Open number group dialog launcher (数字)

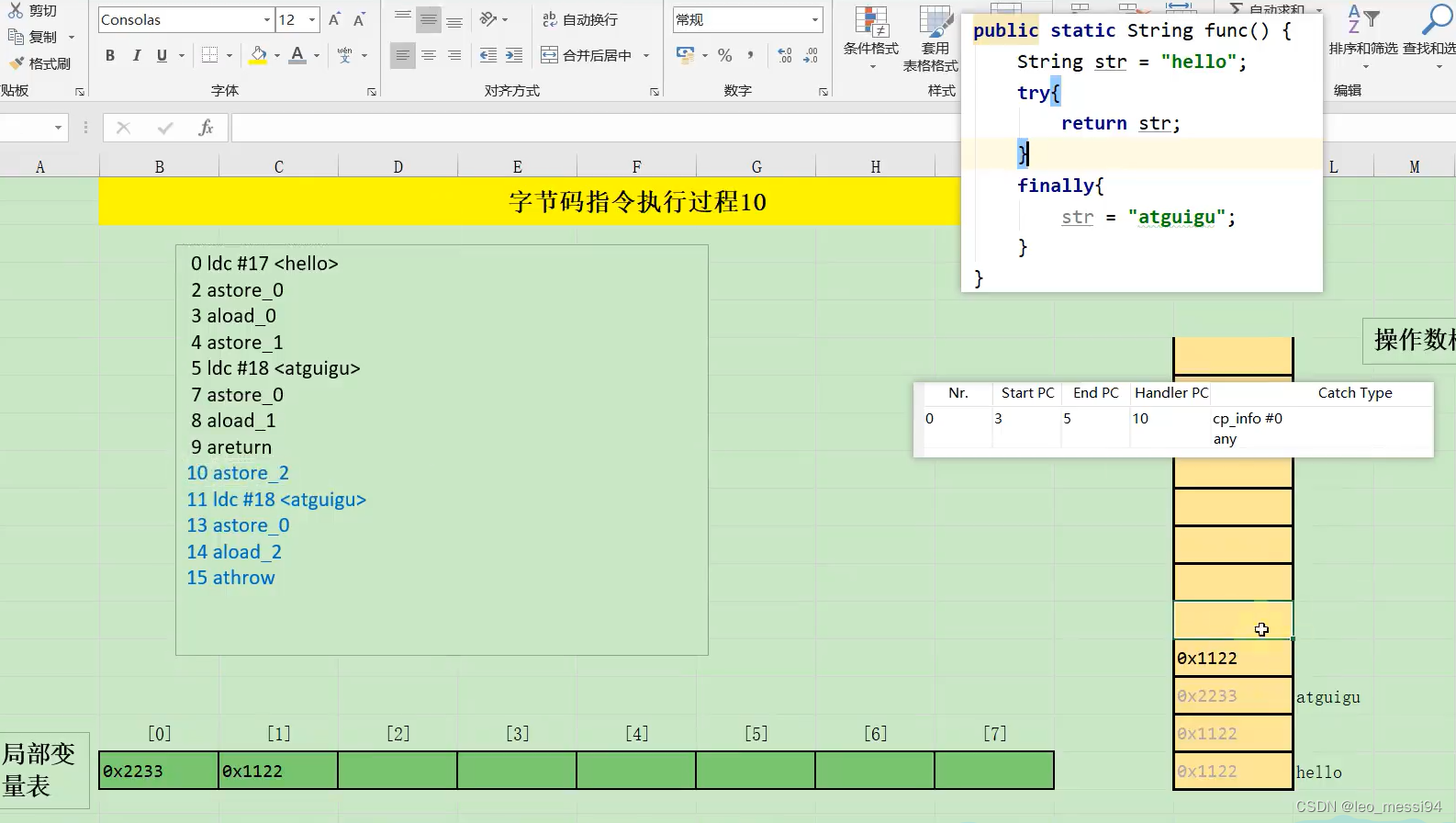(x=823, y=92)
